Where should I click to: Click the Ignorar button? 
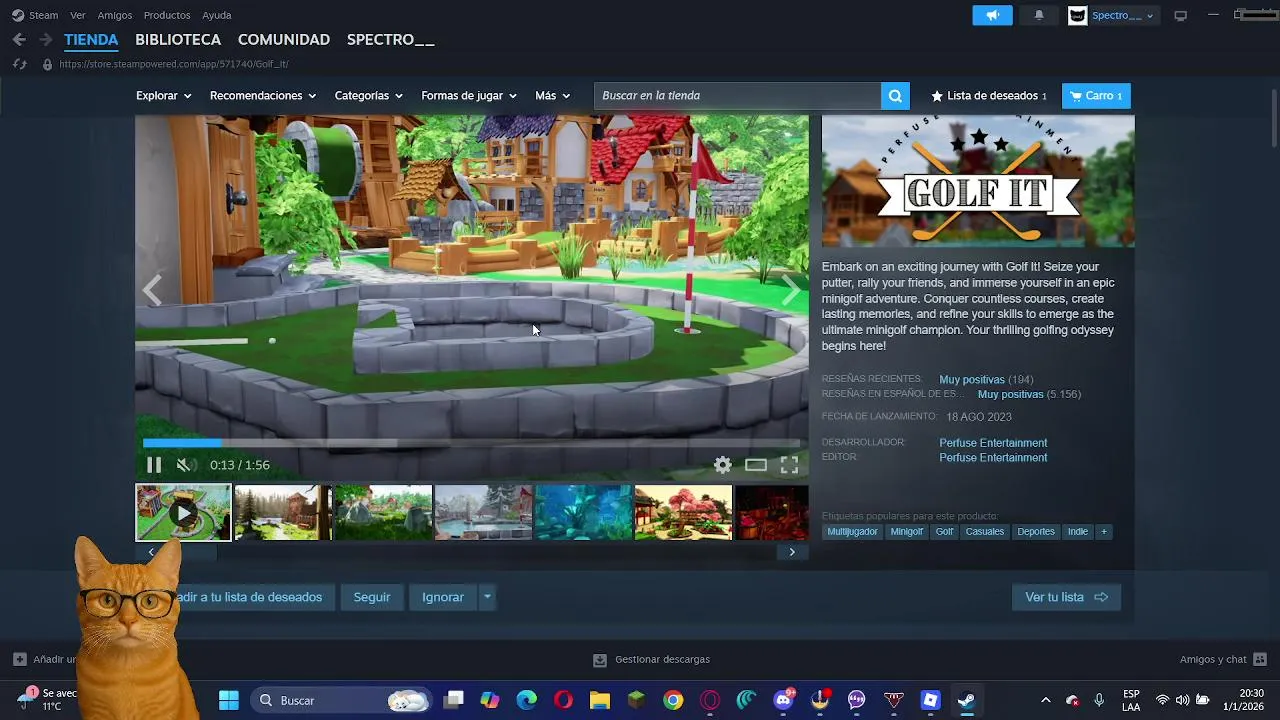tap(443, 597)
